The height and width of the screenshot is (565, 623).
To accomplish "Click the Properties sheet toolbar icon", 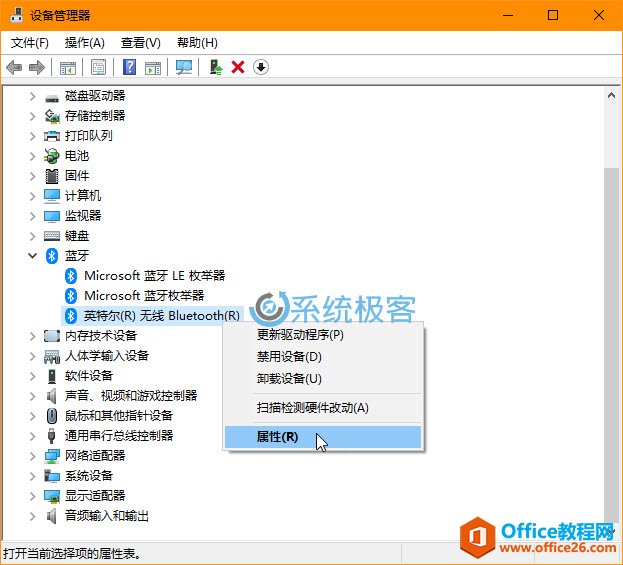I will point(99,67).
